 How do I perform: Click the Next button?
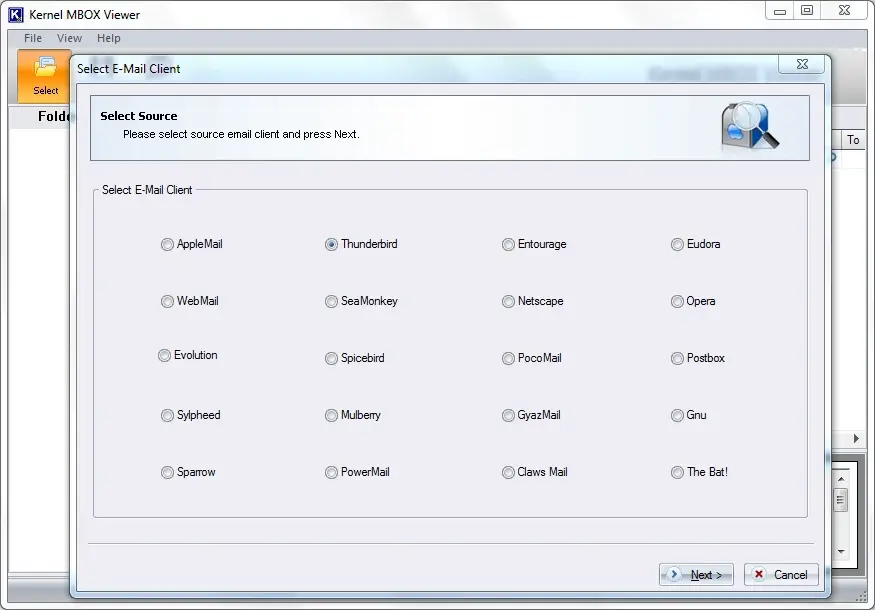(696, 575)
